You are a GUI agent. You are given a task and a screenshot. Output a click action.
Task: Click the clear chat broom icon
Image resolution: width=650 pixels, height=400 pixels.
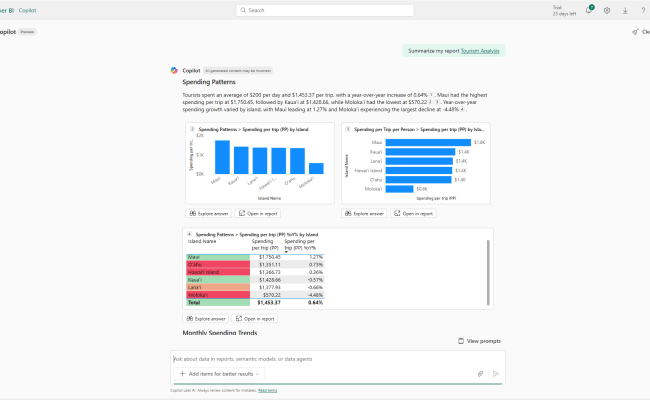tap(635, 32)
